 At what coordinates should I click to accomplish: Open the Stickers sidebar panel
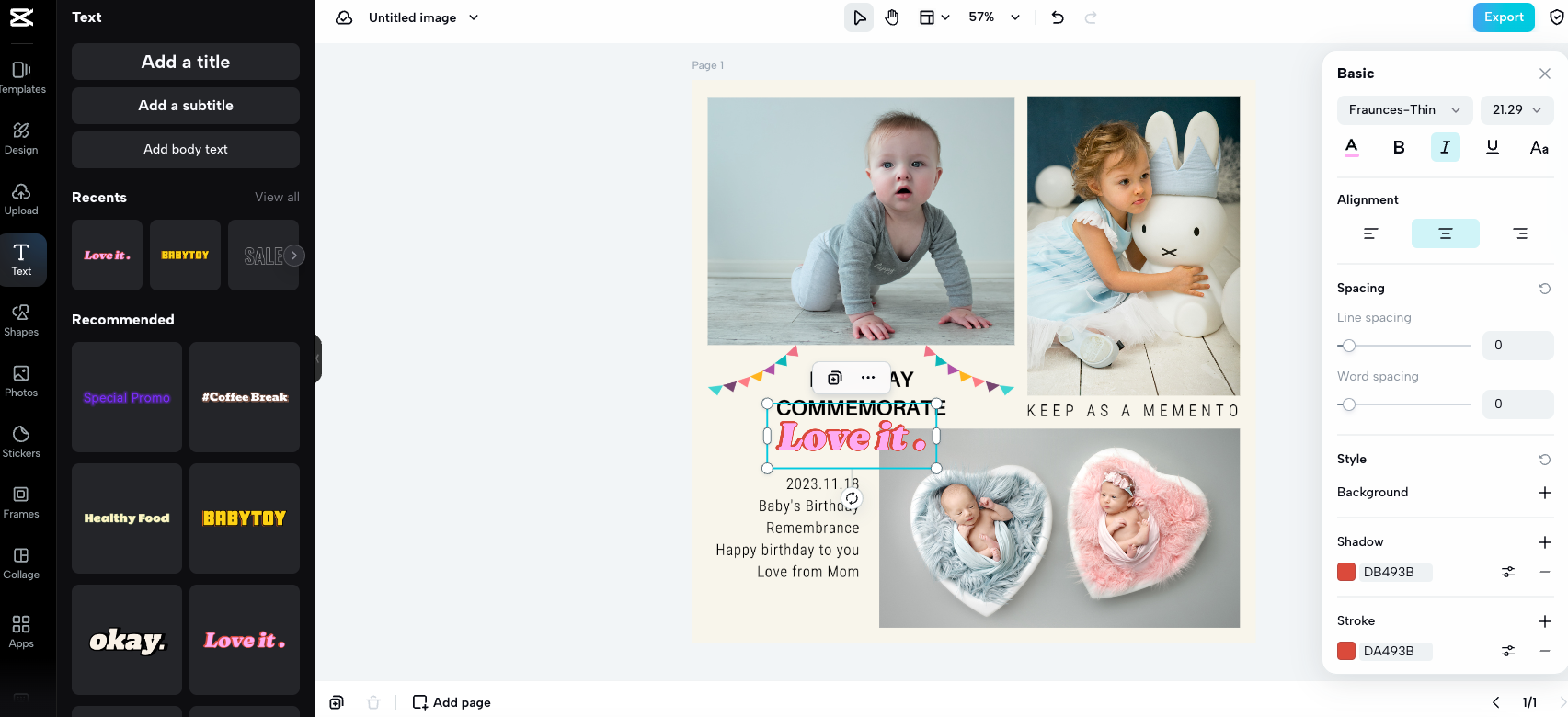pos(21,441)
